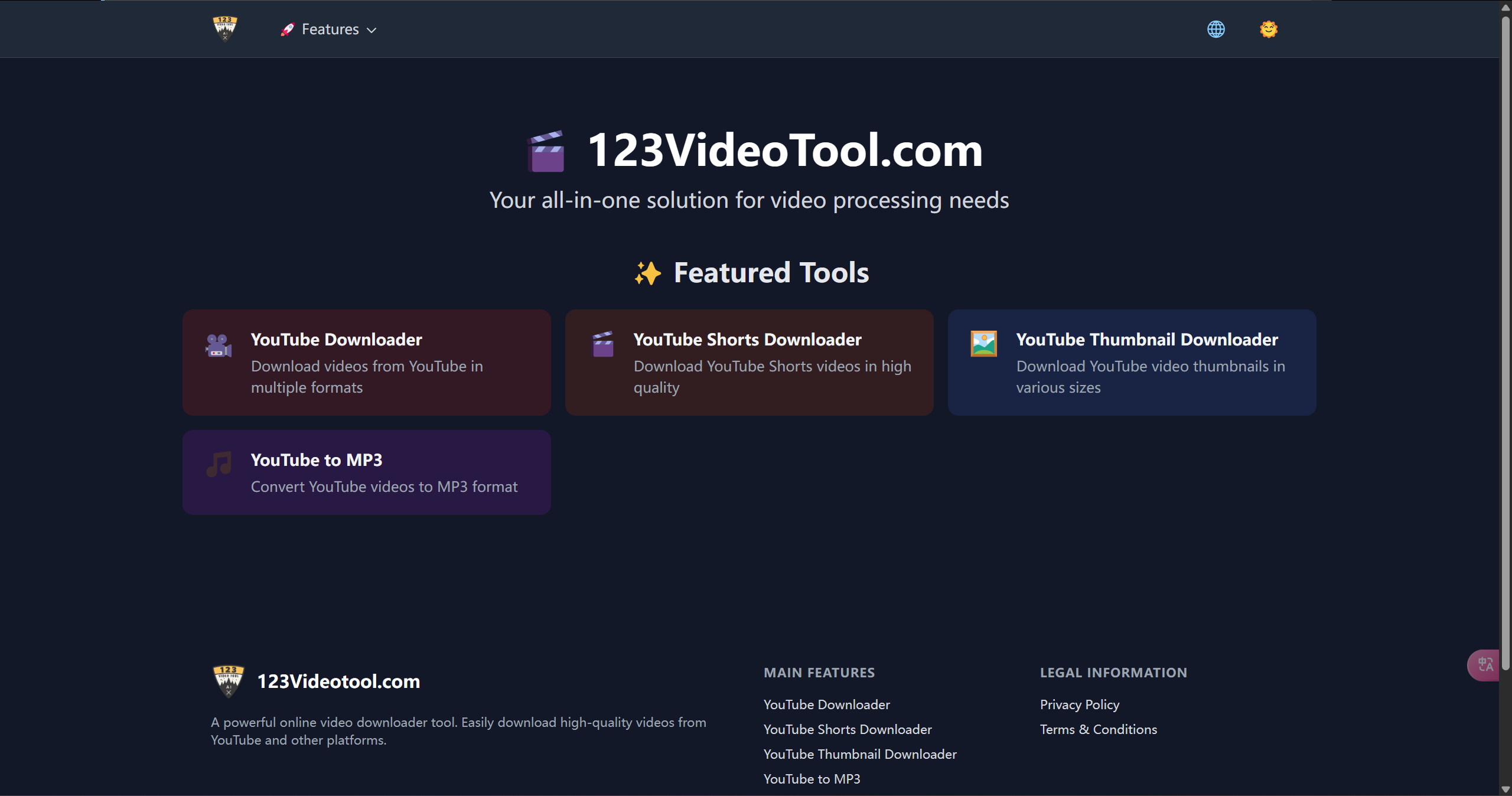Open the Privacy Policy link
Image resolution: width=1512 pixels, height=796 pixels.
coord(1079,704)
